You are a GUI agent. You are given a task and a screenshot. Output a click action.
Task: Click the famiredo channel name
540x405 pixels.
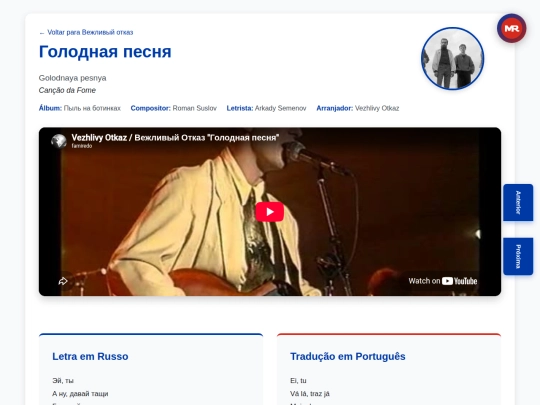click(x=82, y=146)
